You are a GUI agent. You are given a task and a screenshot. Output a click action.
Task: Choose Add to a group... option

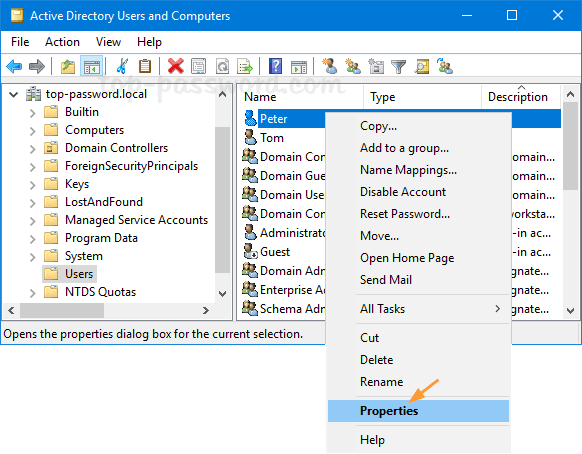click(418, 148)
